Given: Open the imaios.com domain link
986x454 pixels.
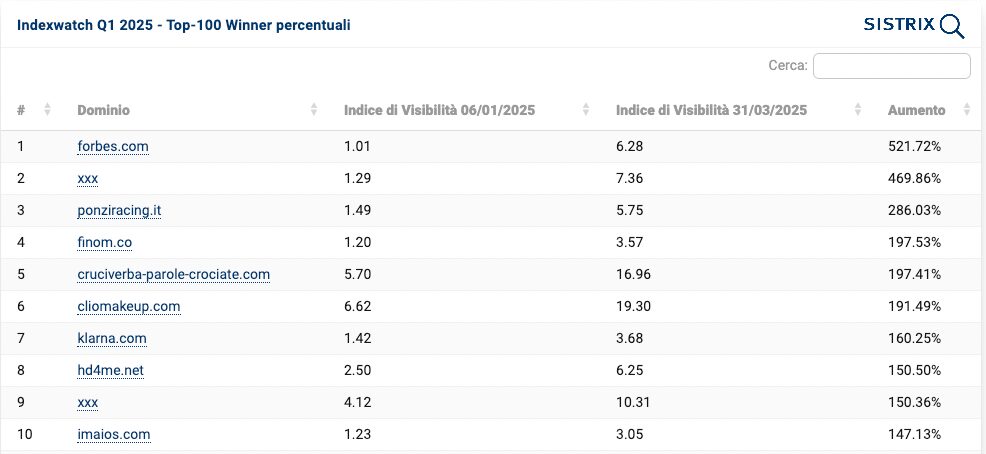Looking at the screenshot, I should (x=114, y=434).
